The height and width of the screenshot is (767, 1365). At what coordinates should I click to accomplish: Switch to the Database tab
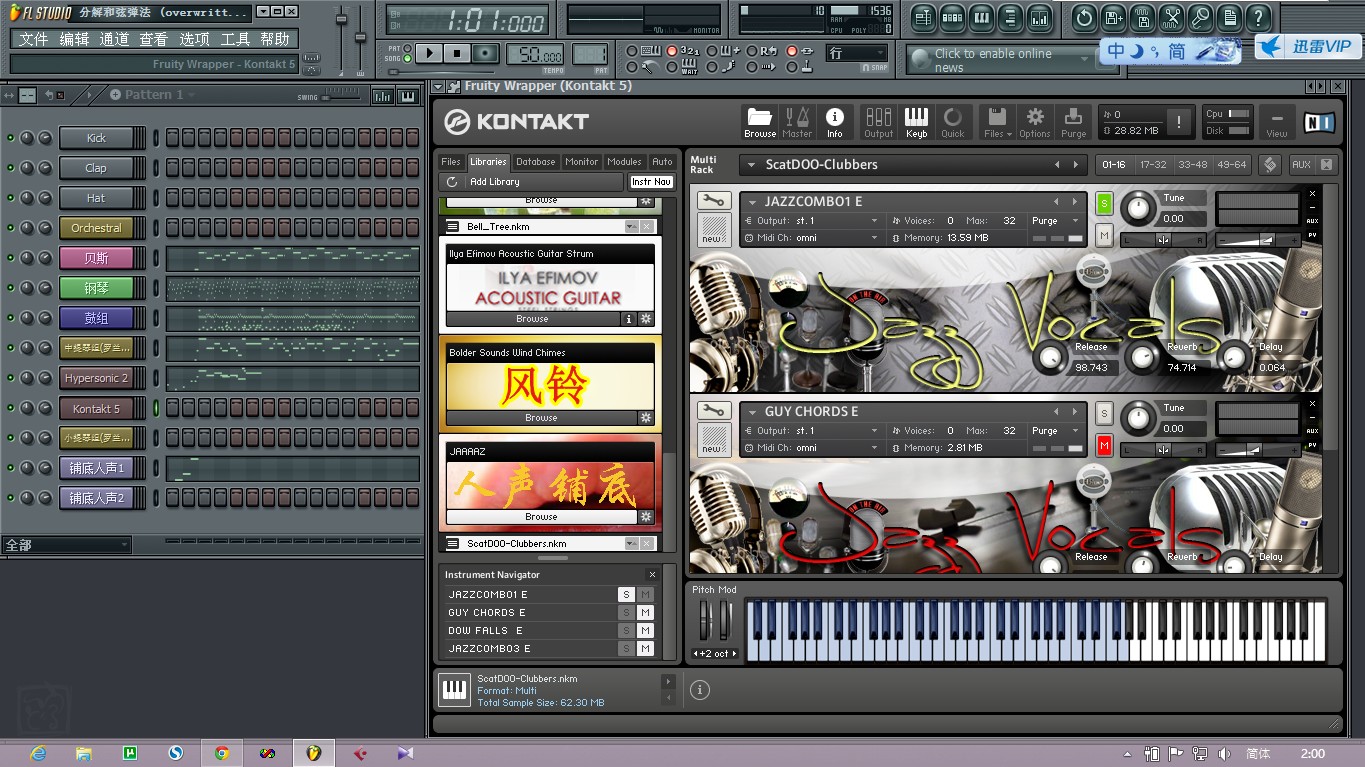536,162
